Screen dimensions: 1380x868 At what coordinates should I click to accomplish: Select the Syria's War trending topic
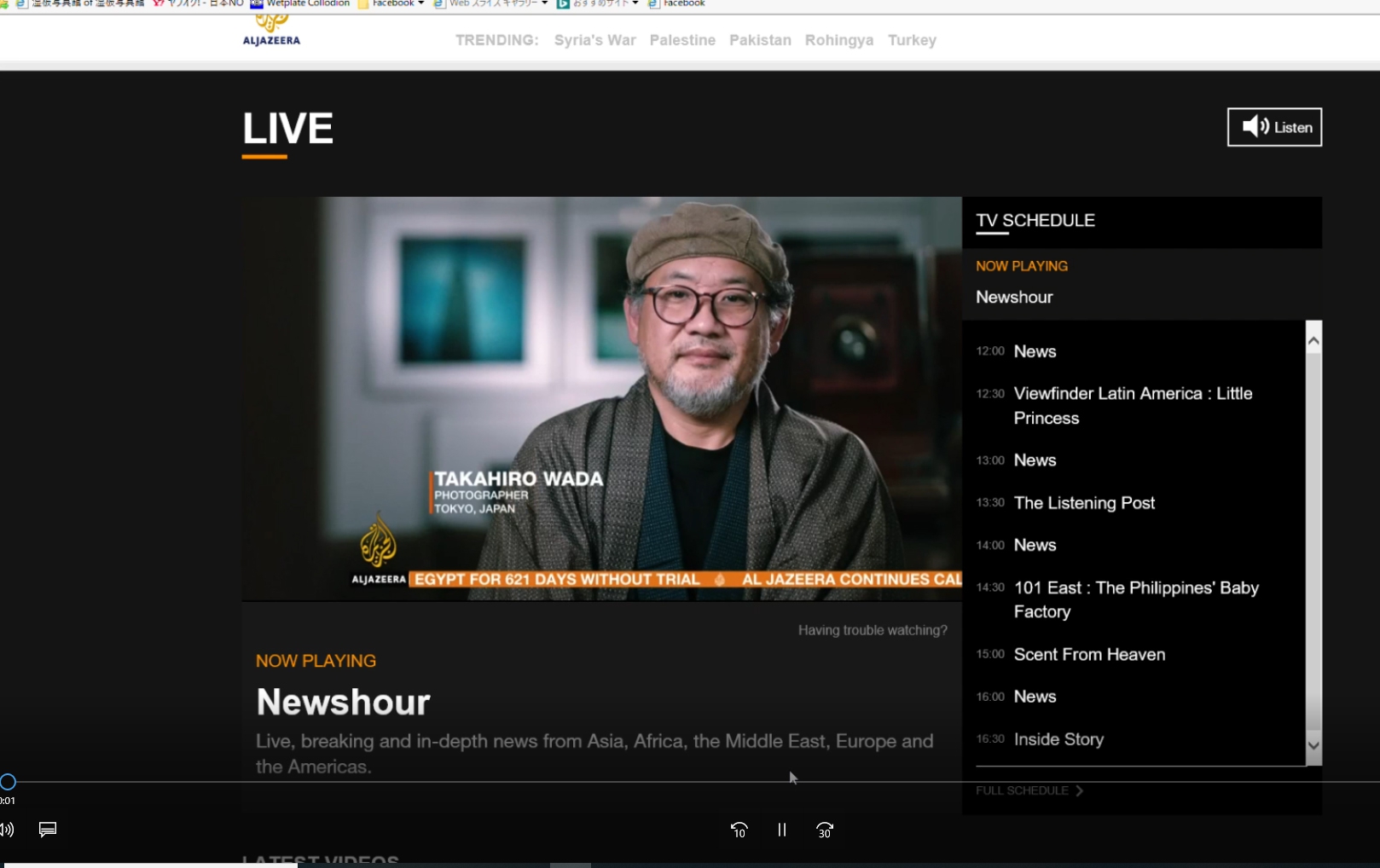point(594,40)
